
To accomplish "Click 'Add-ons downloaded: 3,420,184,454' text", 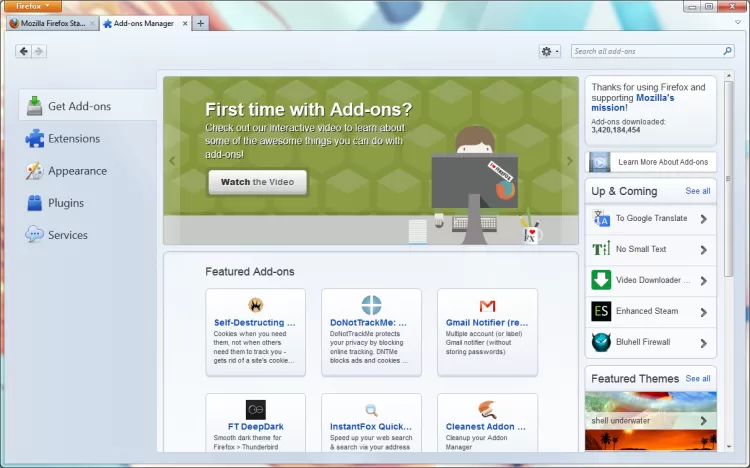I will [628, 126].
